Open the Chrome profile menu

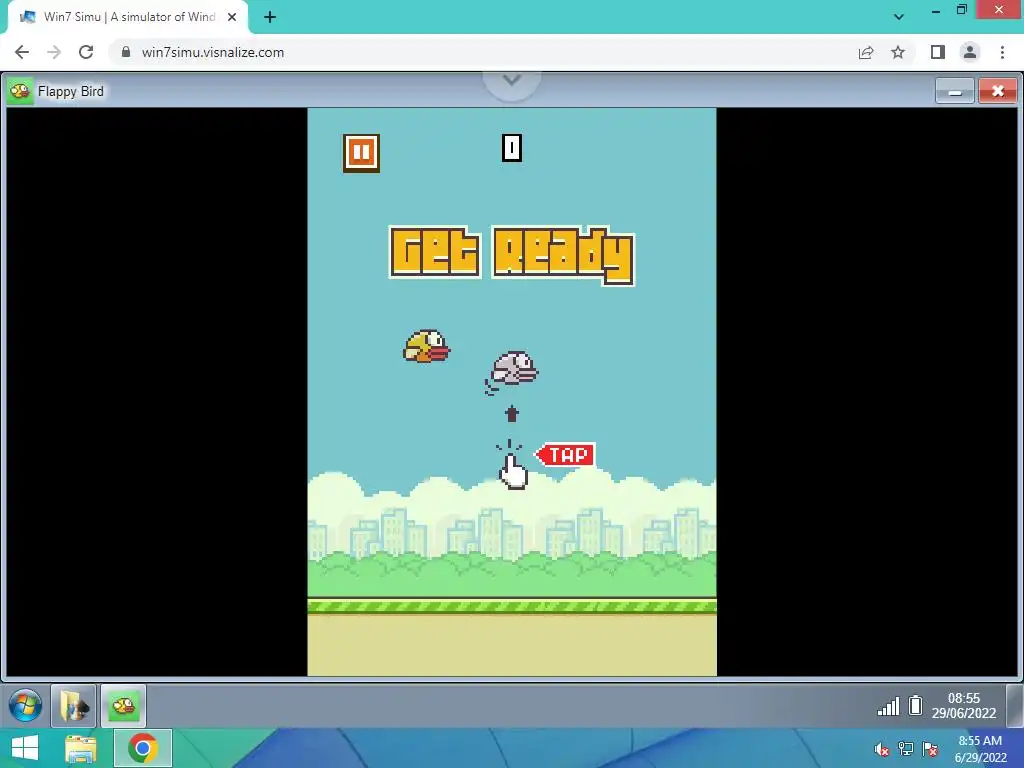[970, 52]
